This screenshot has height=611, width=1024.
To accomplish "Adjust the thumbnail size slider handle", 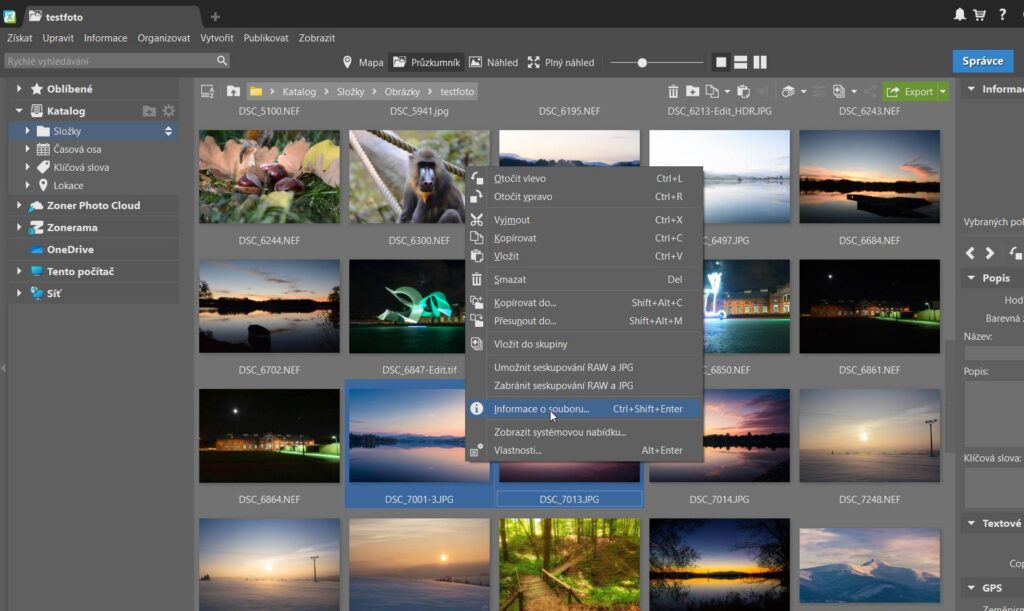I will [x=642, y=63].
